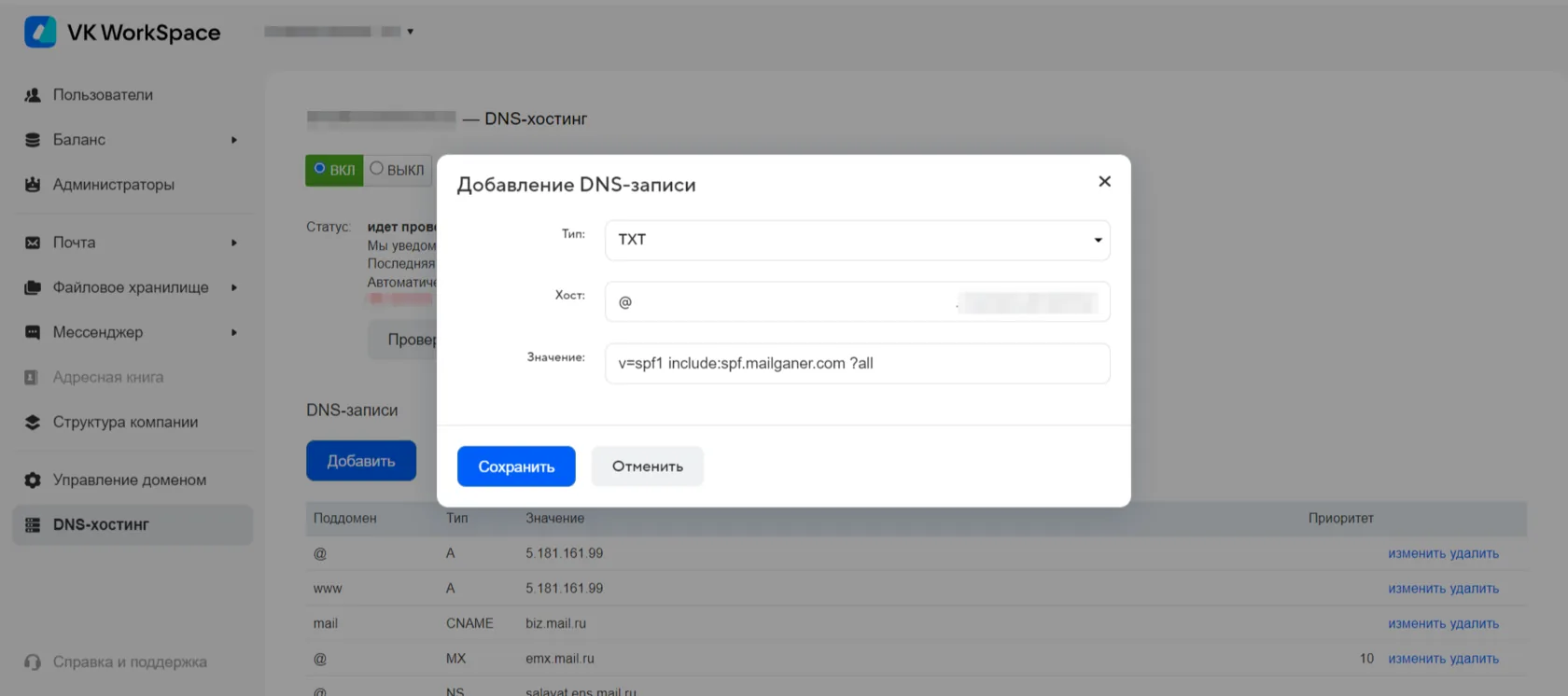Open Пользователи via its people icon
Viewport: 1568px width, 696px height.
coord(33,95)
